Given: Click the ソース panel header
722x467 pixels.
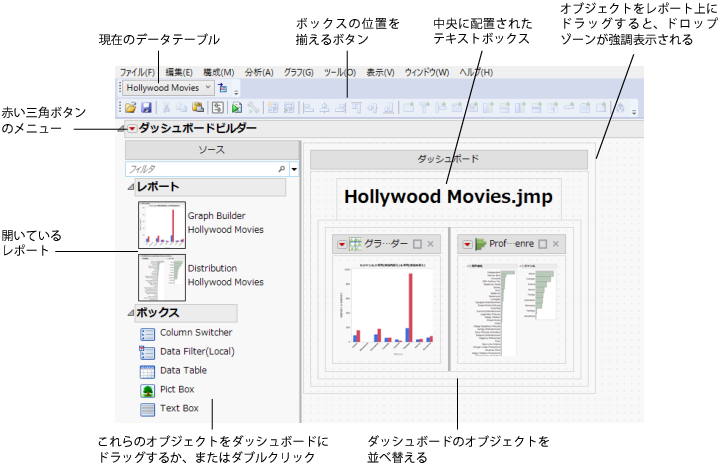Looking at the screenshot, I should coord(211,148).
